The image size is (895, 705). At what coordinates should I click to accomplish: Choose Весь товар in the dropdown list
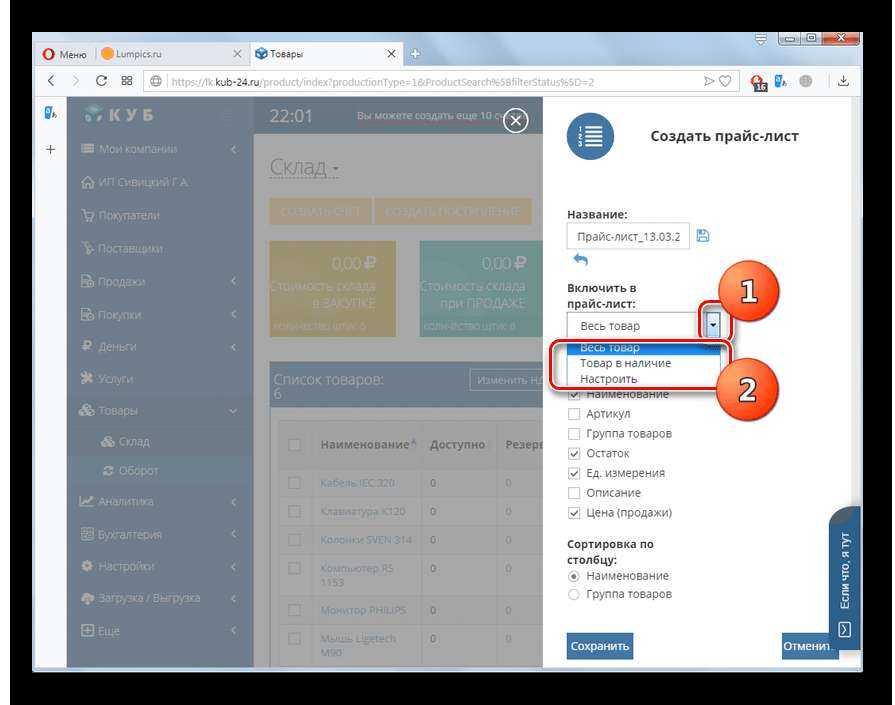coord(643,347)
